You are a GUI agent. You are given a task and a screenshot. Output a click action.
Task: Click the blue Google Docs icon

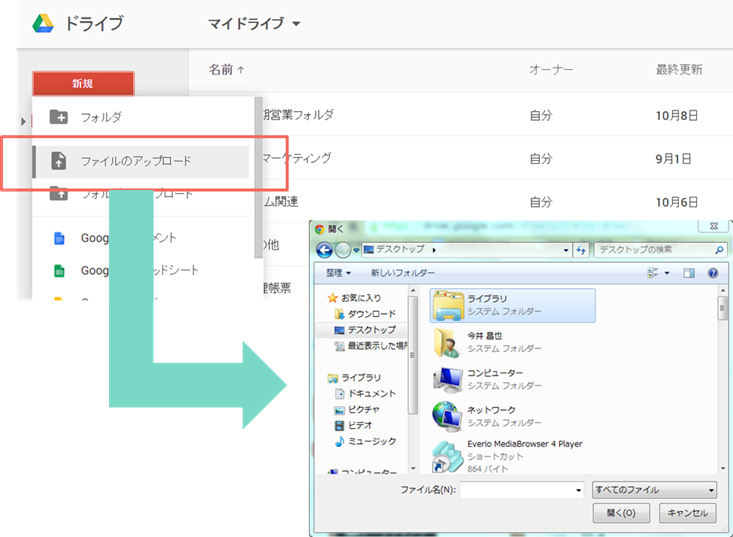[x=59, y=238]
